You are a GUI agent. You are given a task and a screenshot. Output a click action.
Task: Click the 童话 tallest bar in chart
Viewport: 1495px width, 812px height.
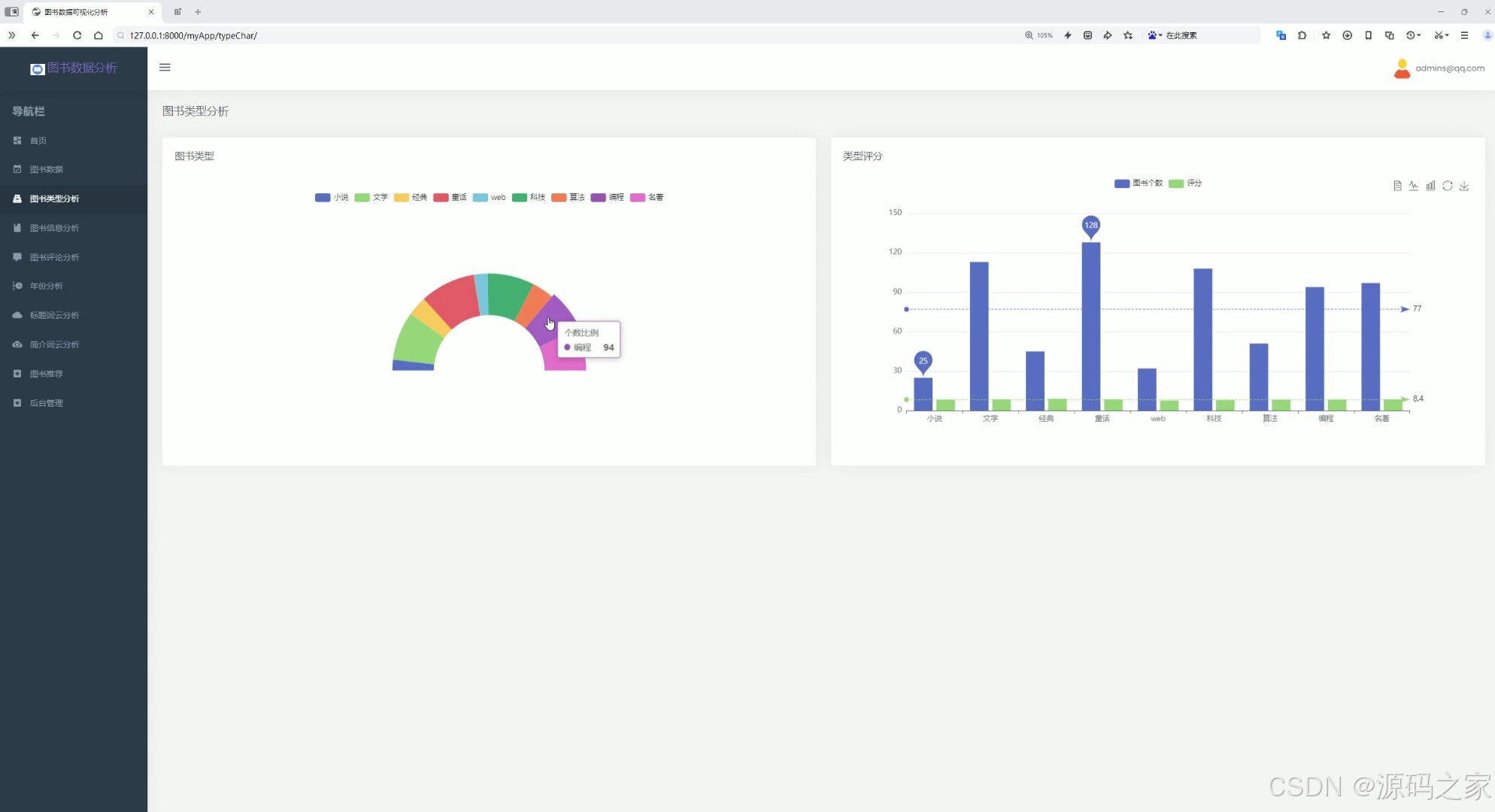point(1090,325)
